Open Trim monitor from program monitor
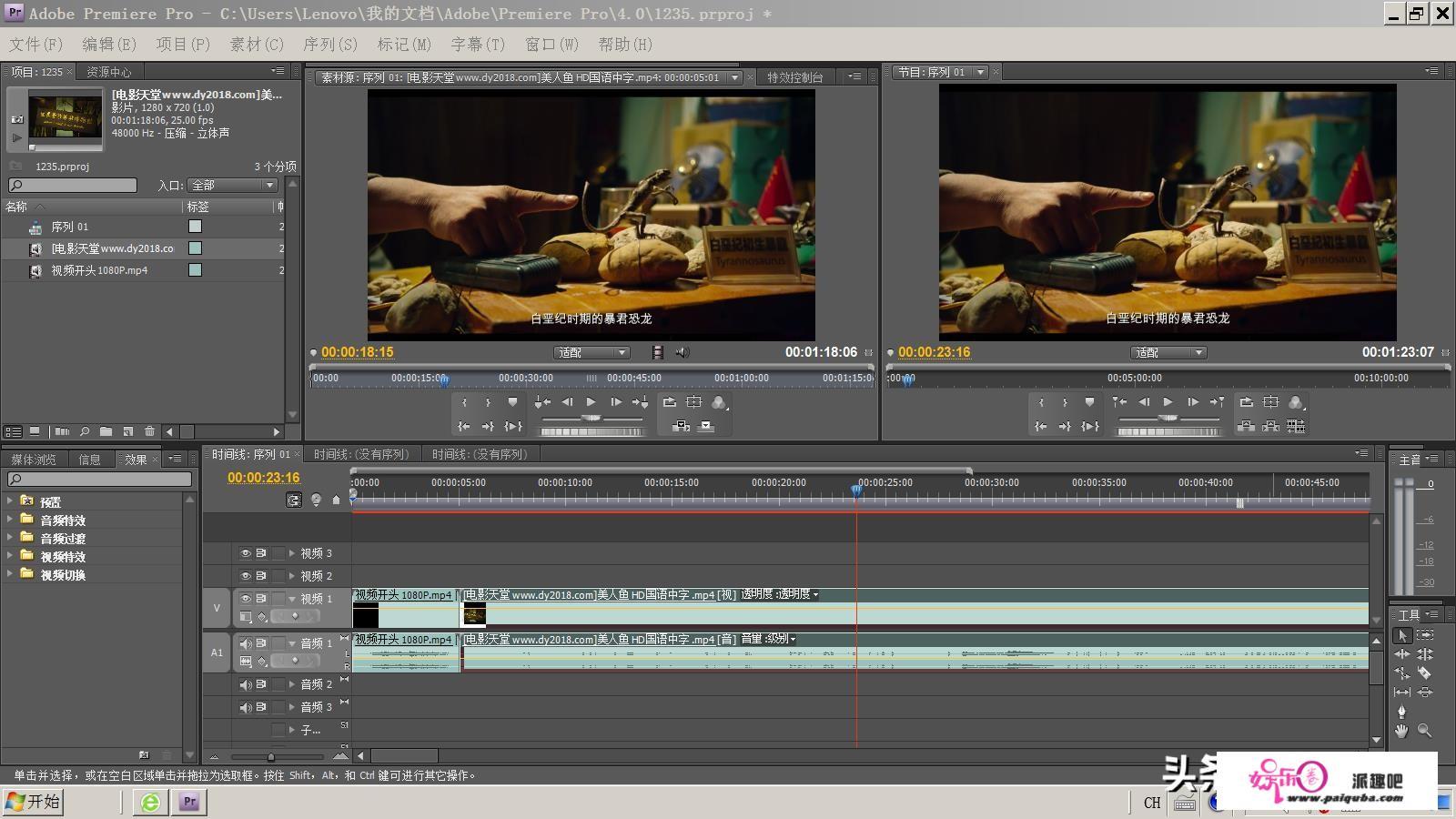1456x819 pixels. (1296, 426)
